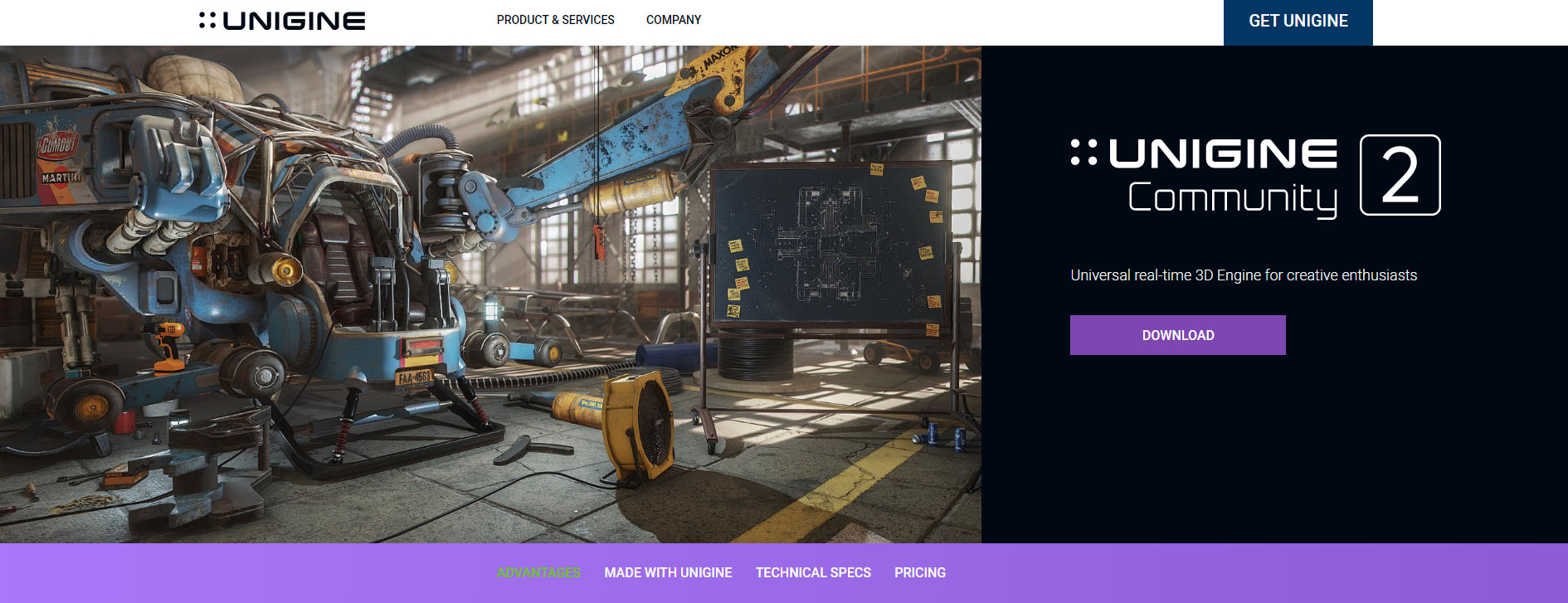Viewport: 1568px width, 603px height.
Task: Click the blueprint board in the hero image
Action: 830,245
